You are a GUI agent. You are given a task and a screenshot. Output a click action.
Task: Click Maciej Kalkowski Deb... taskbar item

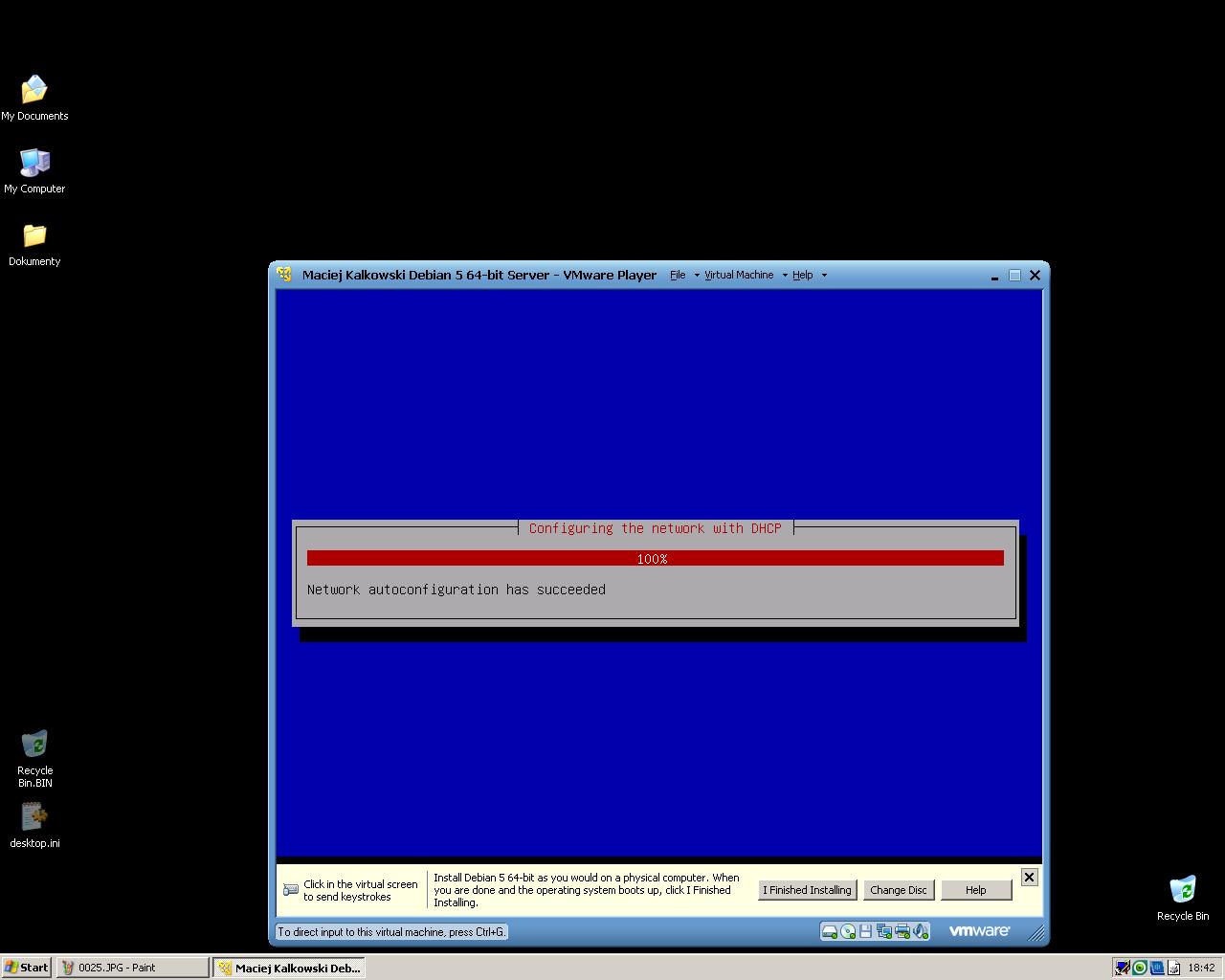[289, 968]
